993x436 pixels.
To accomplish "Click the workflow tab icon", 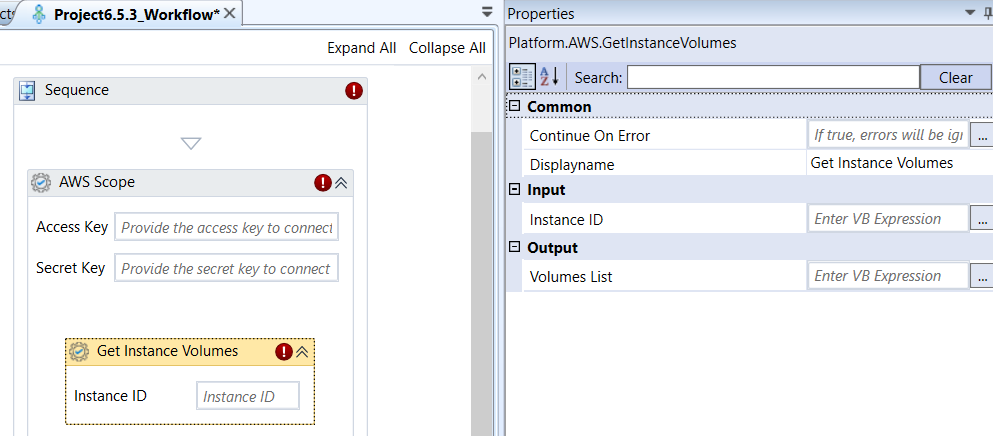I will [39, 13].
